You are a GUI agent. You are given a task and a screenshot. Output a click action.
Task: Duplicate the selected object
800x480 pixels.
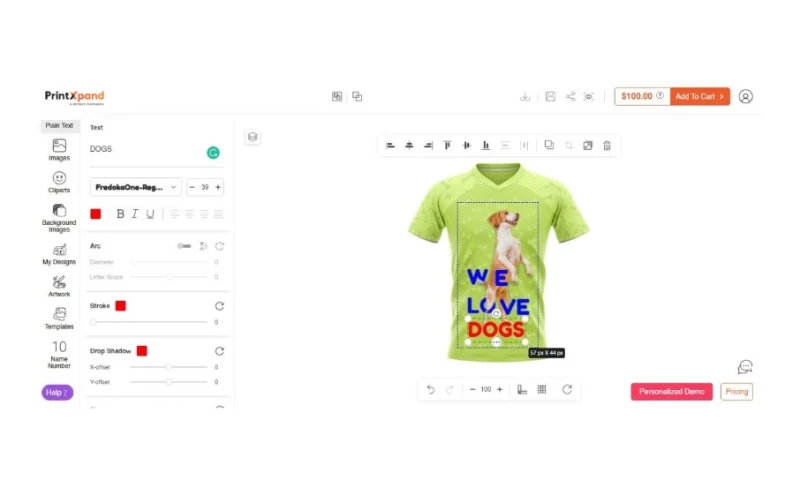pos(549,145)
